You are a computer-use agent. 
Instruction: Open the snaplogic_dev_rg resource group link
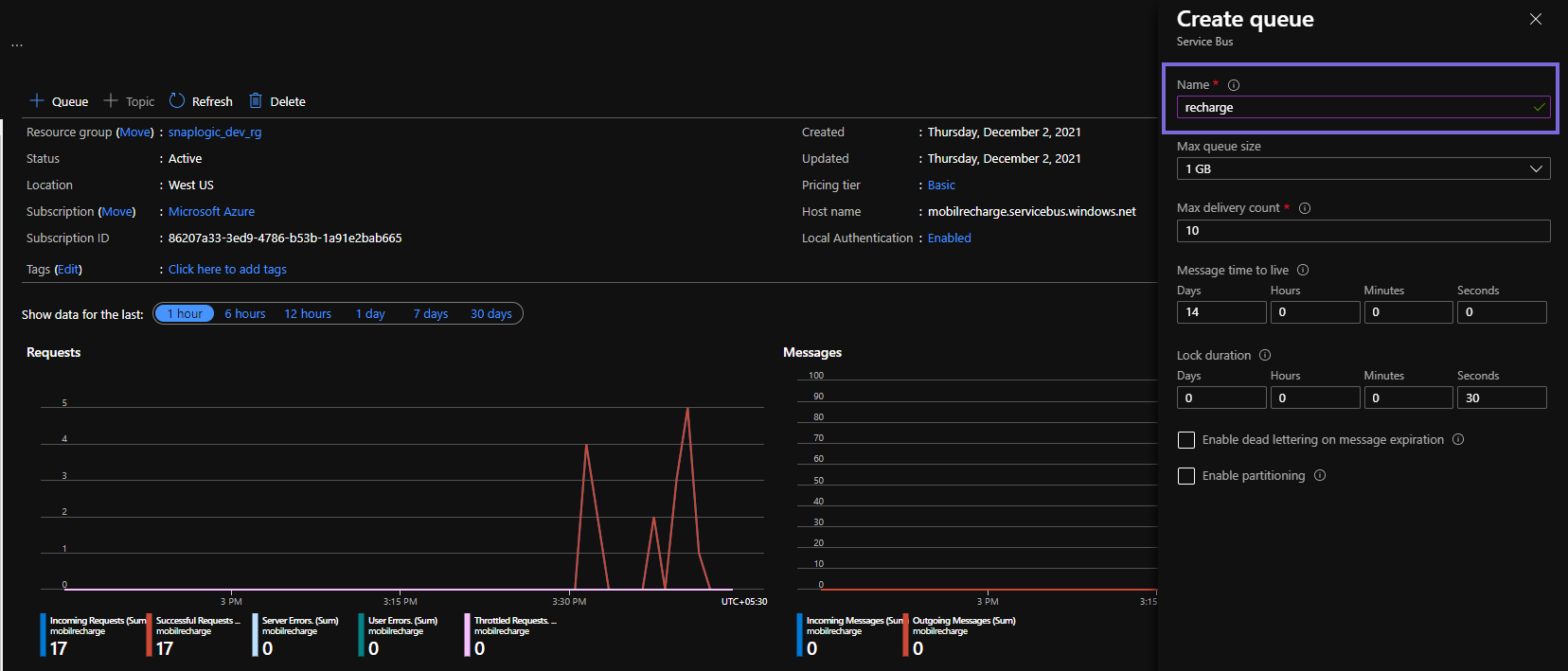coord(215,132)
